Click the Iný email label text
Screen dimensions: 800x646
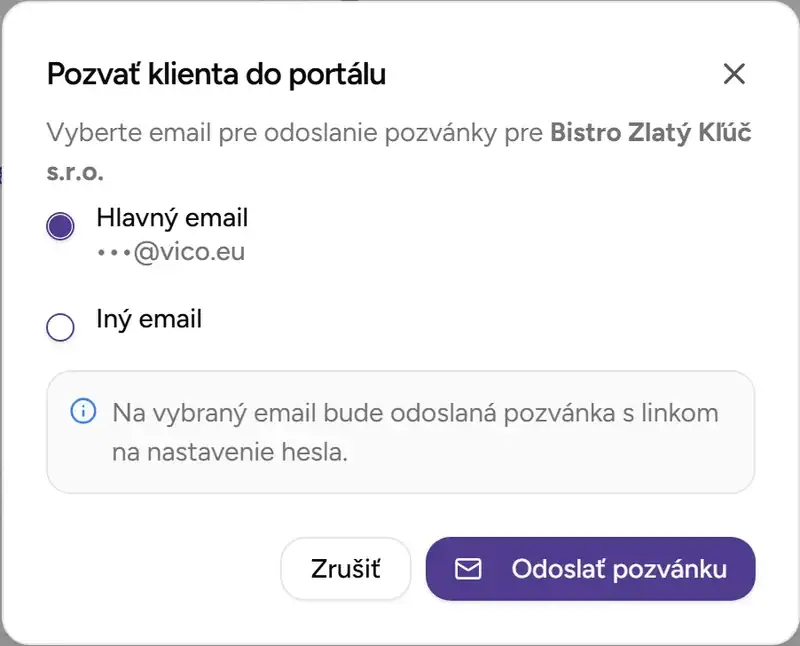(148, 318)
